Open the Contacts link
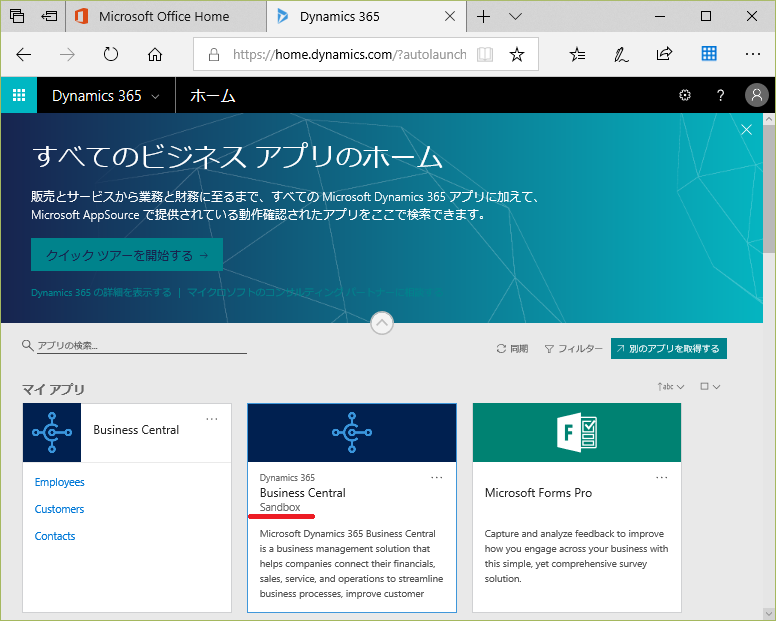The width and height of the screenshot is (776, 621). point(55,536)
